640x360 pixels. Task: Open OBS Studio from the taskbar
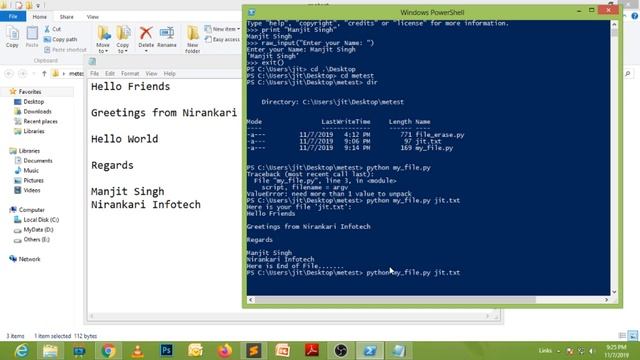pos(340,351)
